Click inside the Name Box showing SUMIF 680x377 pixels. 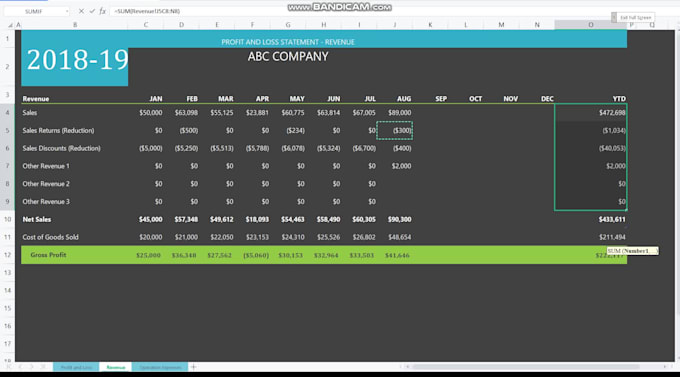pyautogui.click(x=34, y=11)
